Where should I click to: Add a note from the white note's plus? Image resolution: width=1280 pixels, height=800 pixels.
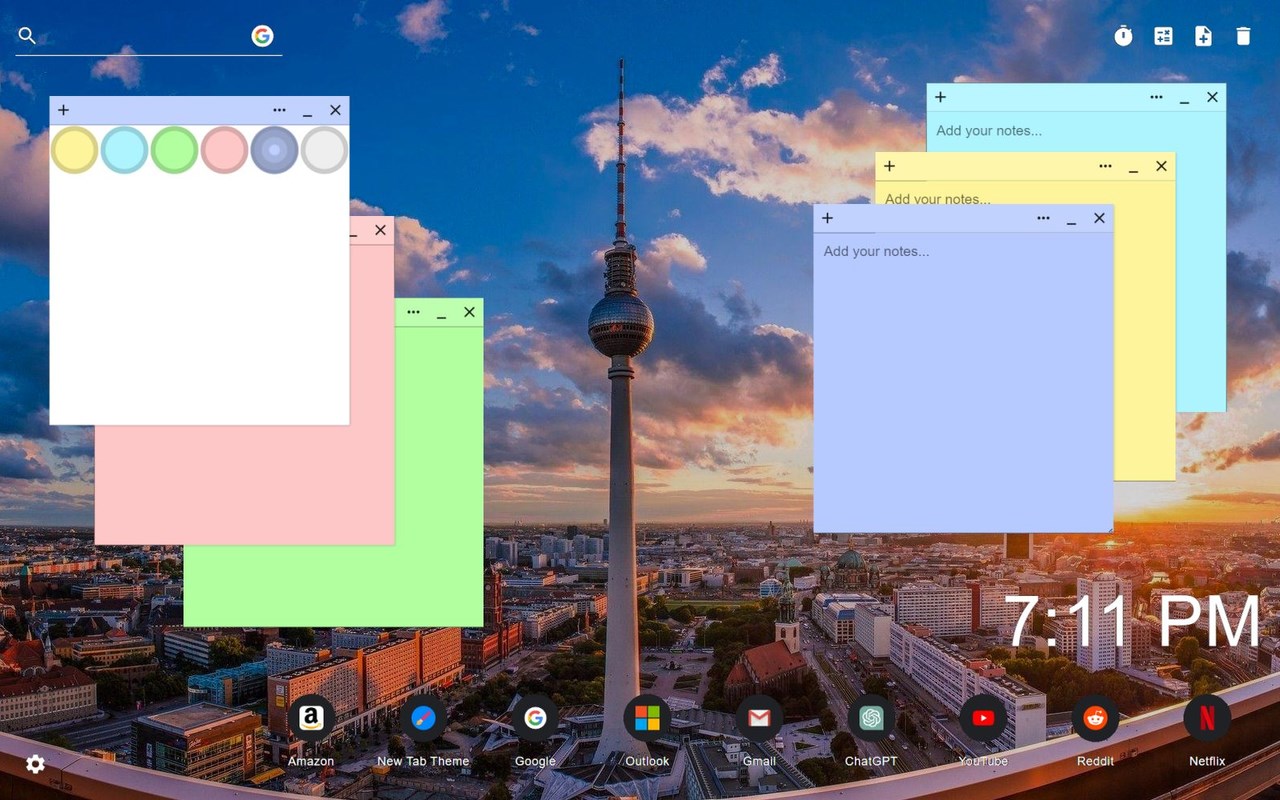coord(64,110)
